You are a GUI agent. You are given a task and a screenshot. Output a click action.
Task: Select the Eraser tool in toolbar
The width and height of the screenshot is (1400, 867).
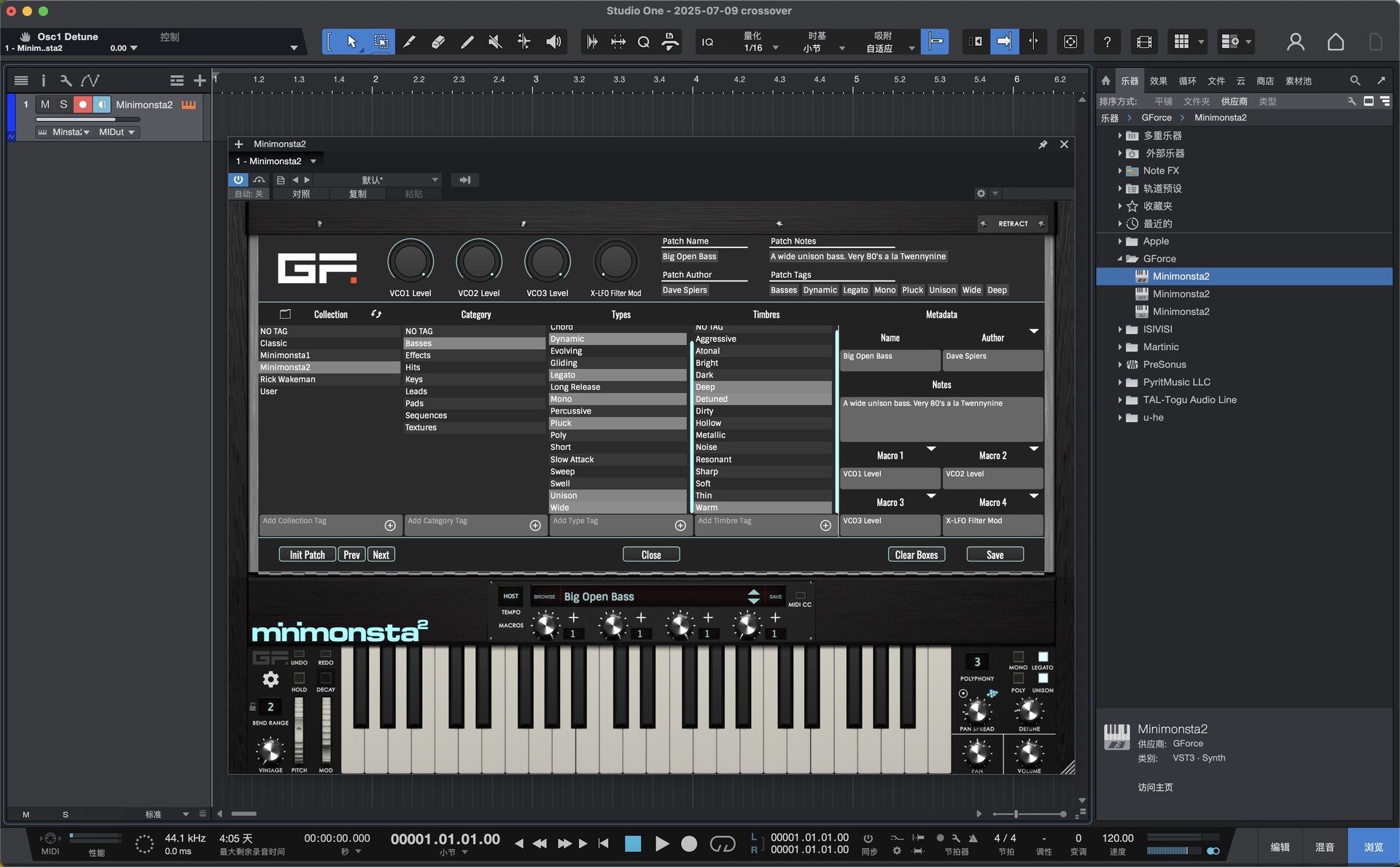[437, 42]
